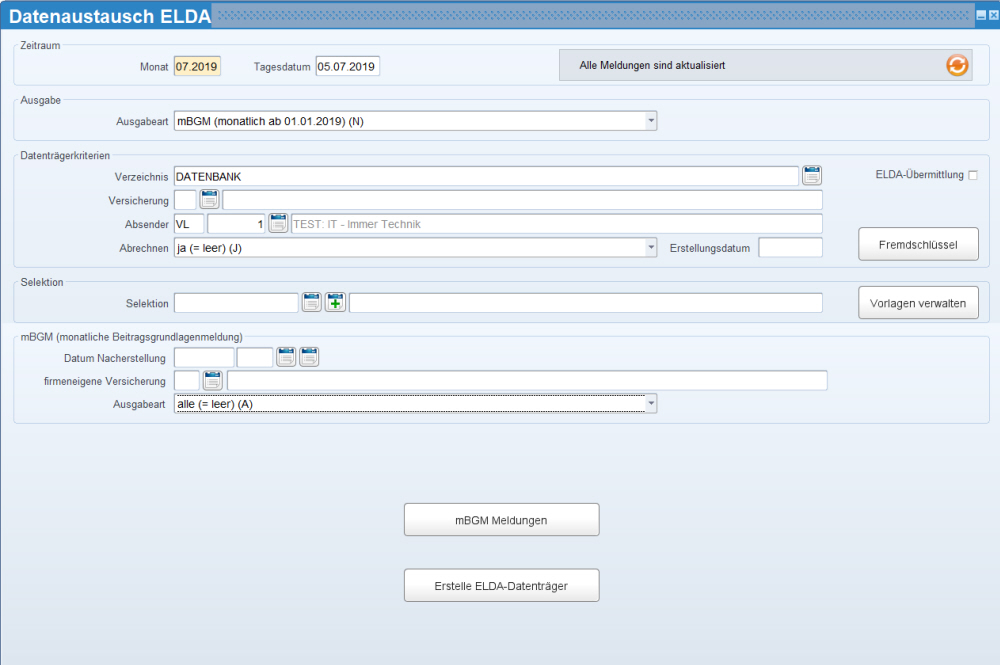Viewport: 1000px width, 665px height.
Task: Focus the Tagesdatum field 05.07.2019
Action: (348, 66)
